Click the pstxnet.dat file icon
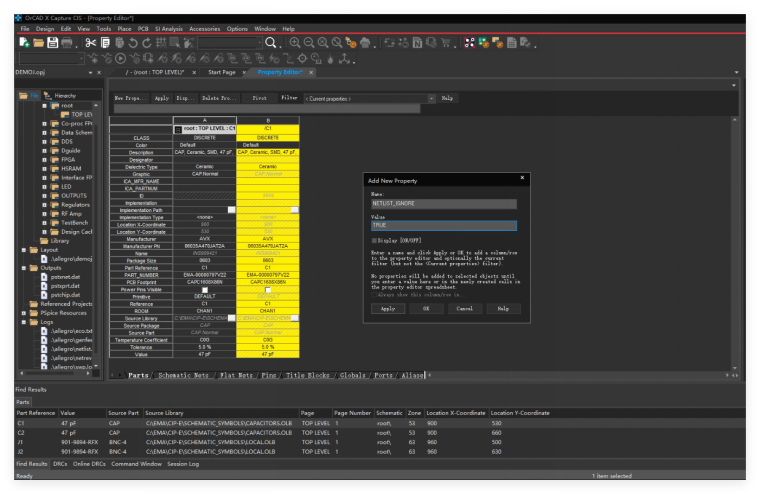761x495 pixels. (44, 277)
